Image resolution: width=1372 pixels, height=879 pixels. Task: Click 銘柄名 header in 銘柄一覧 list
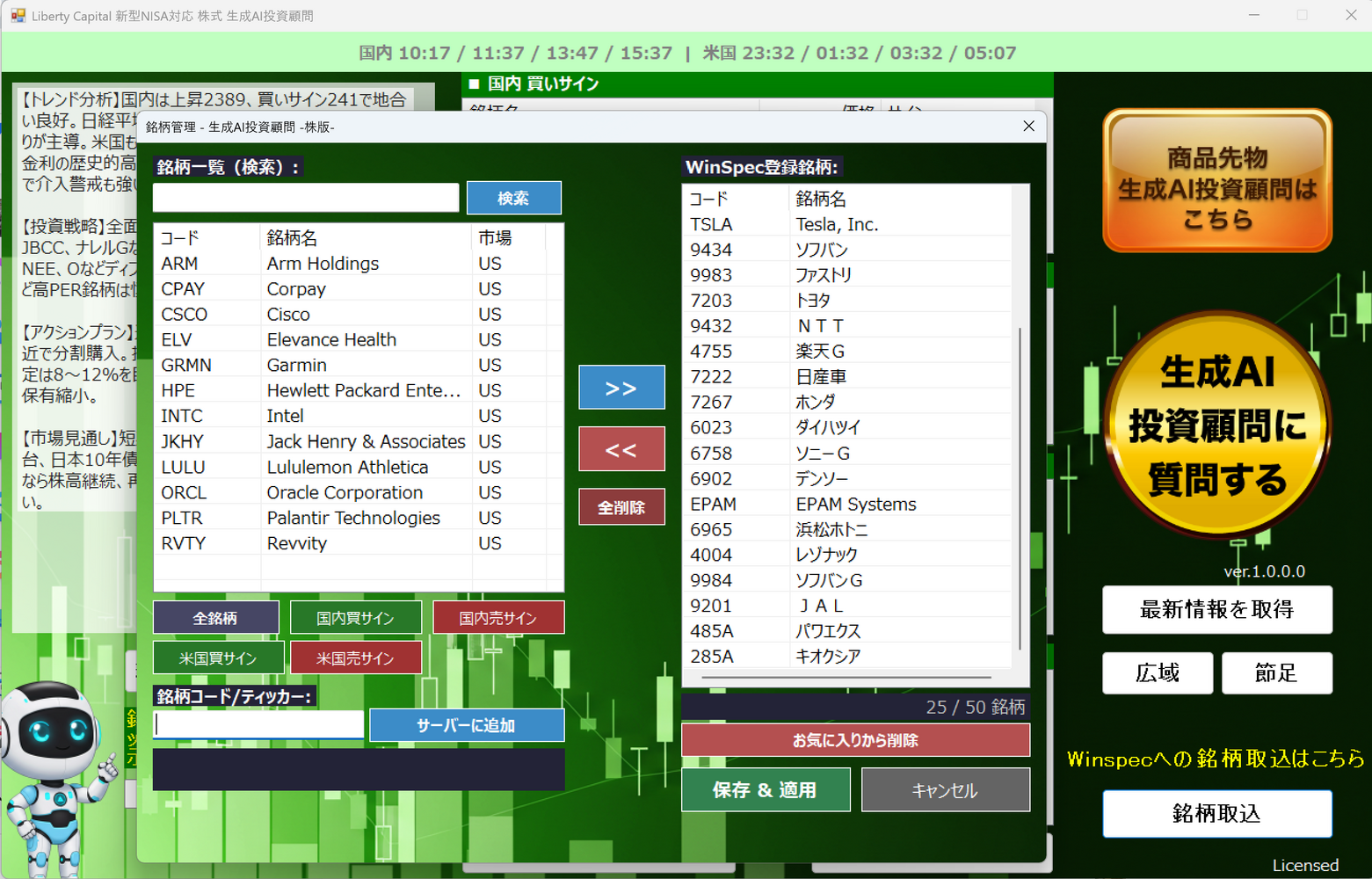tap(366, 238)
